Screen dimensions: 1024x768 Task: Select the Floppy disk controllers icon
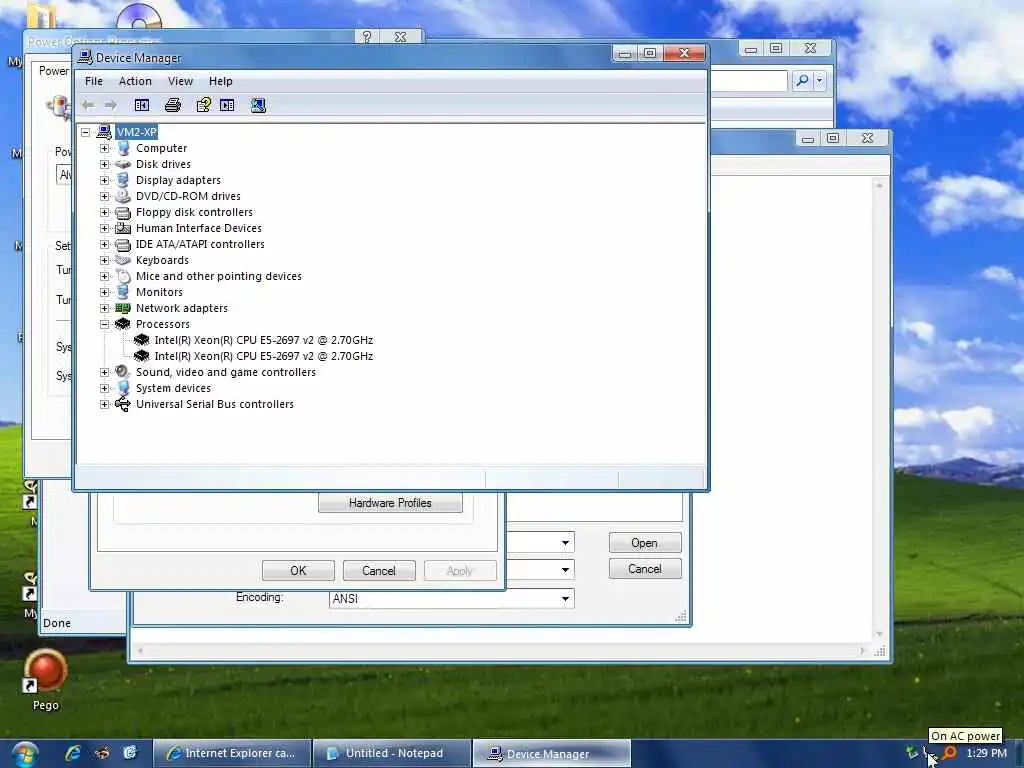click(x=123, y=212)
